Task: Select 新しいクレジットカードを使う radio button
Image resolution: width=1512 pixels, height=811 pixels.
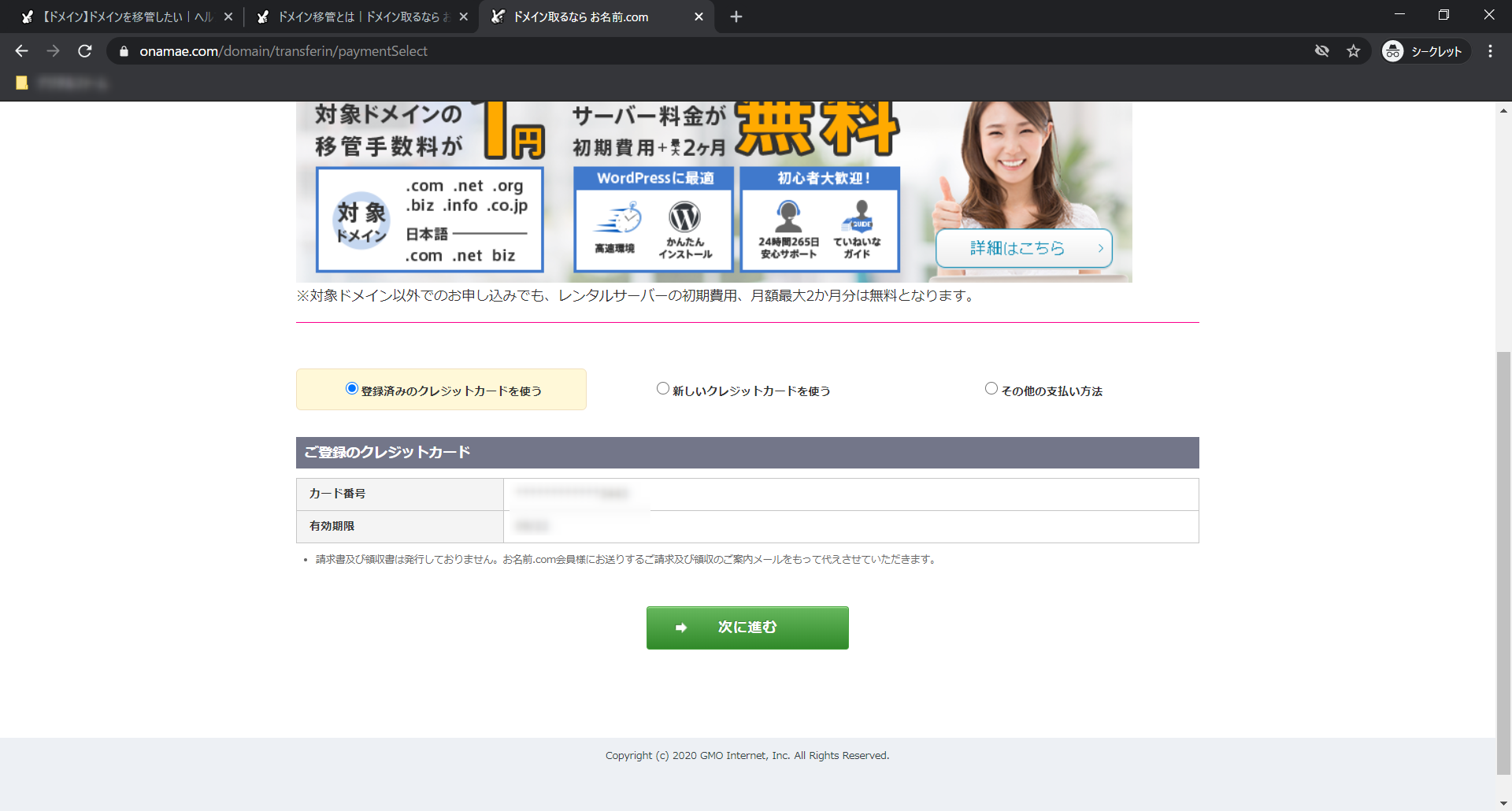Action: [663, 388]
